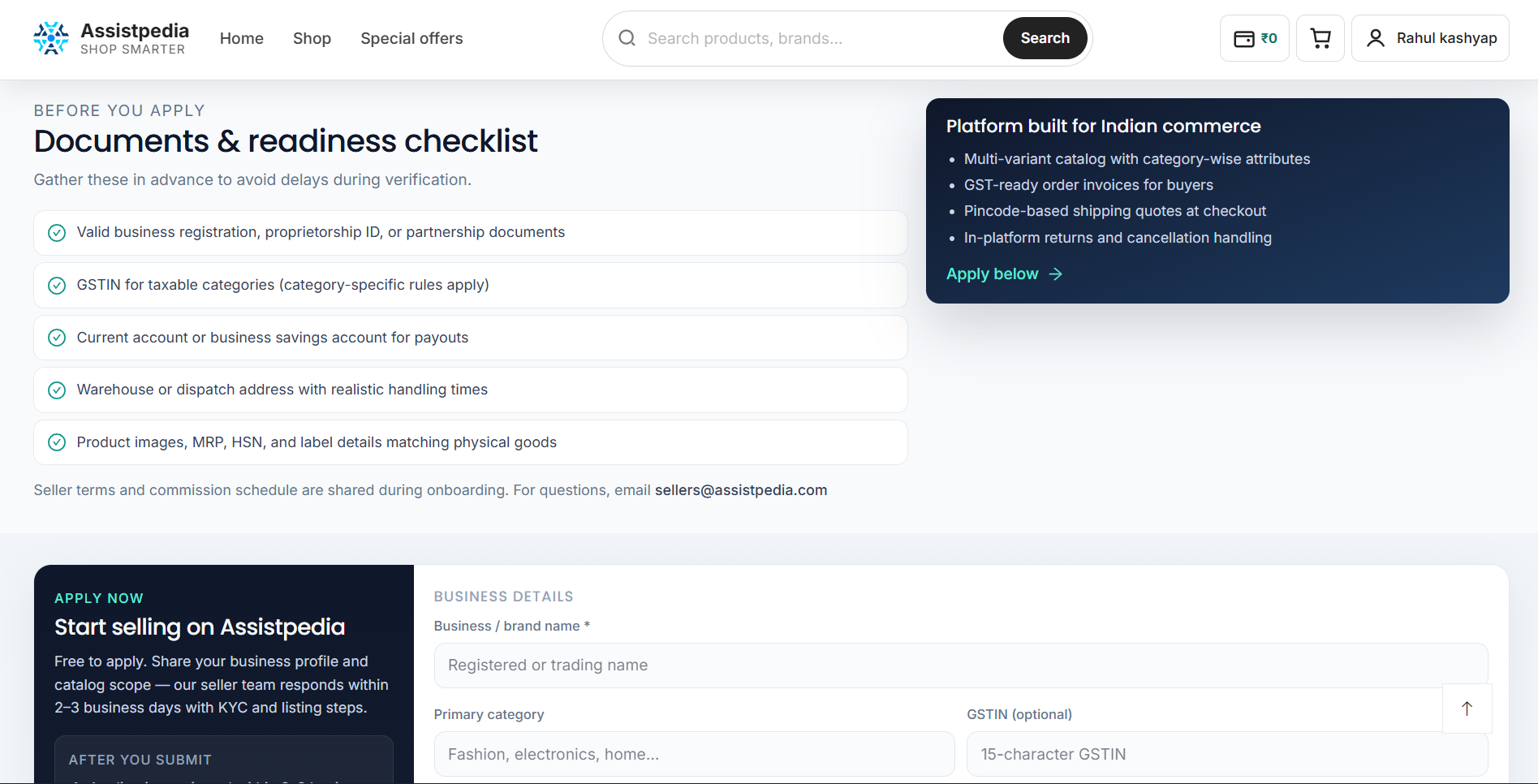Click the black Search button
This screenshot has width=1538, height=784.
(x=1045, y=38)
